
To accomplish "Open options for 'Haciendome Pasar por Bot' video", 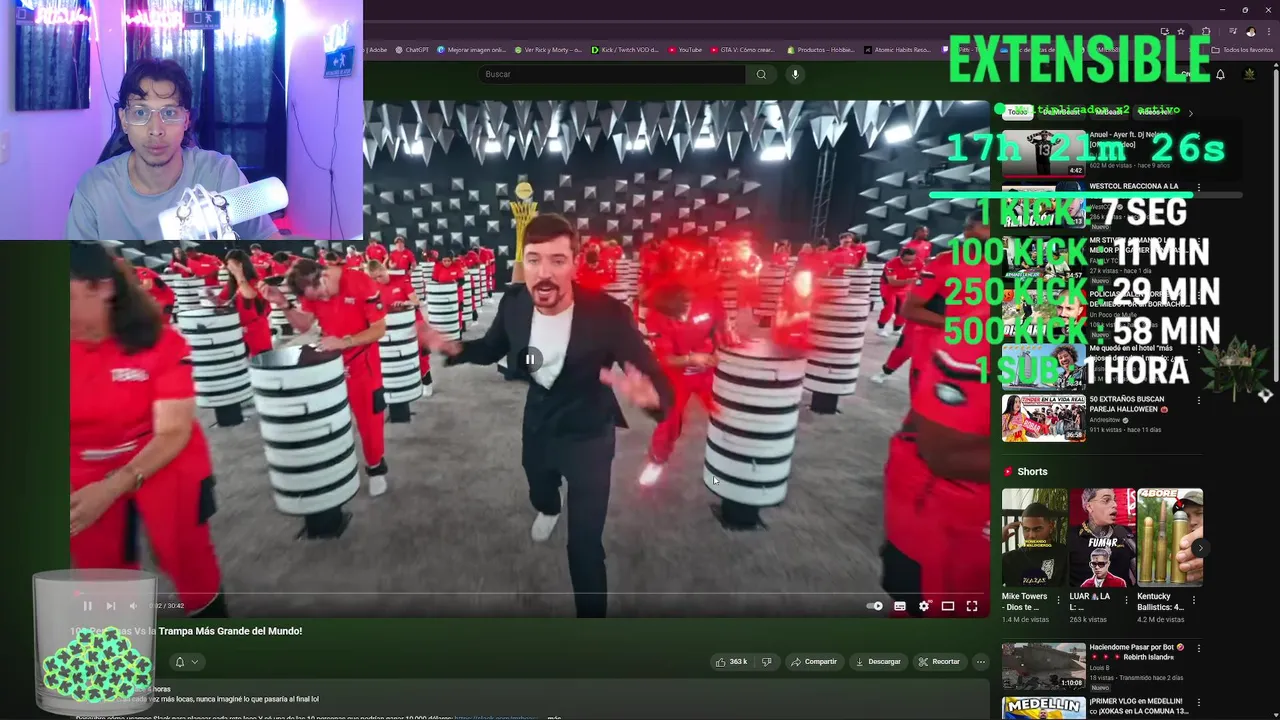I will pos(1199,648).
